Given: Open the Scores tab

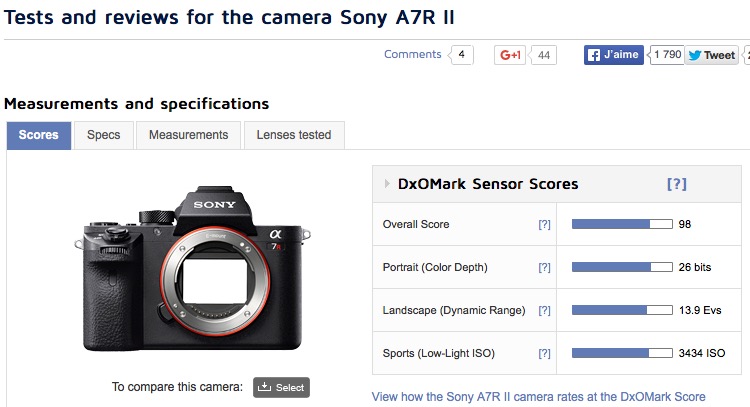Looking at the screenshot, I should pos(39,135).
